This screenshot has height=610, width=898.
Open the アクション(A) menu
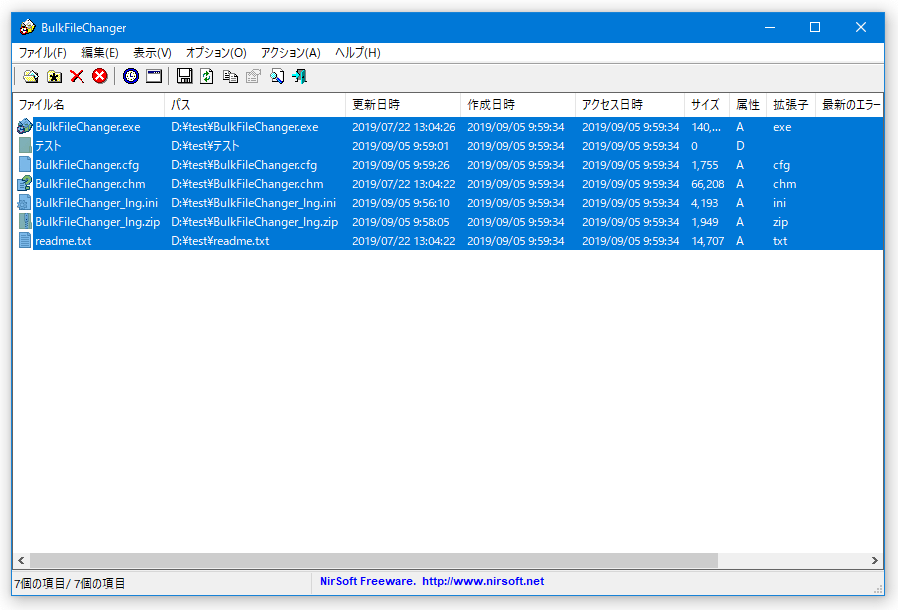tap(290, 53)
